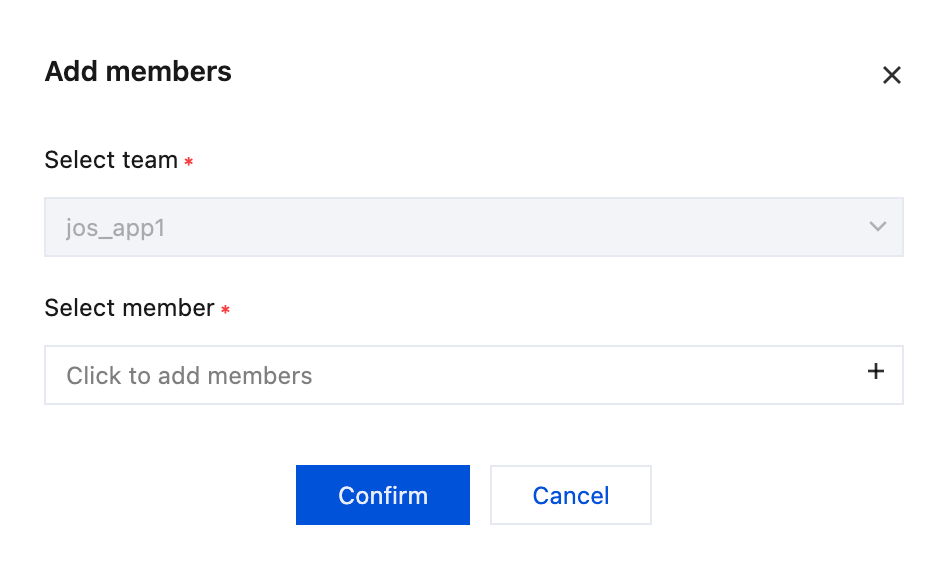Select the jos_app1 team value text
The height and width of the screenshot is (572, 948).
point(115,228)
